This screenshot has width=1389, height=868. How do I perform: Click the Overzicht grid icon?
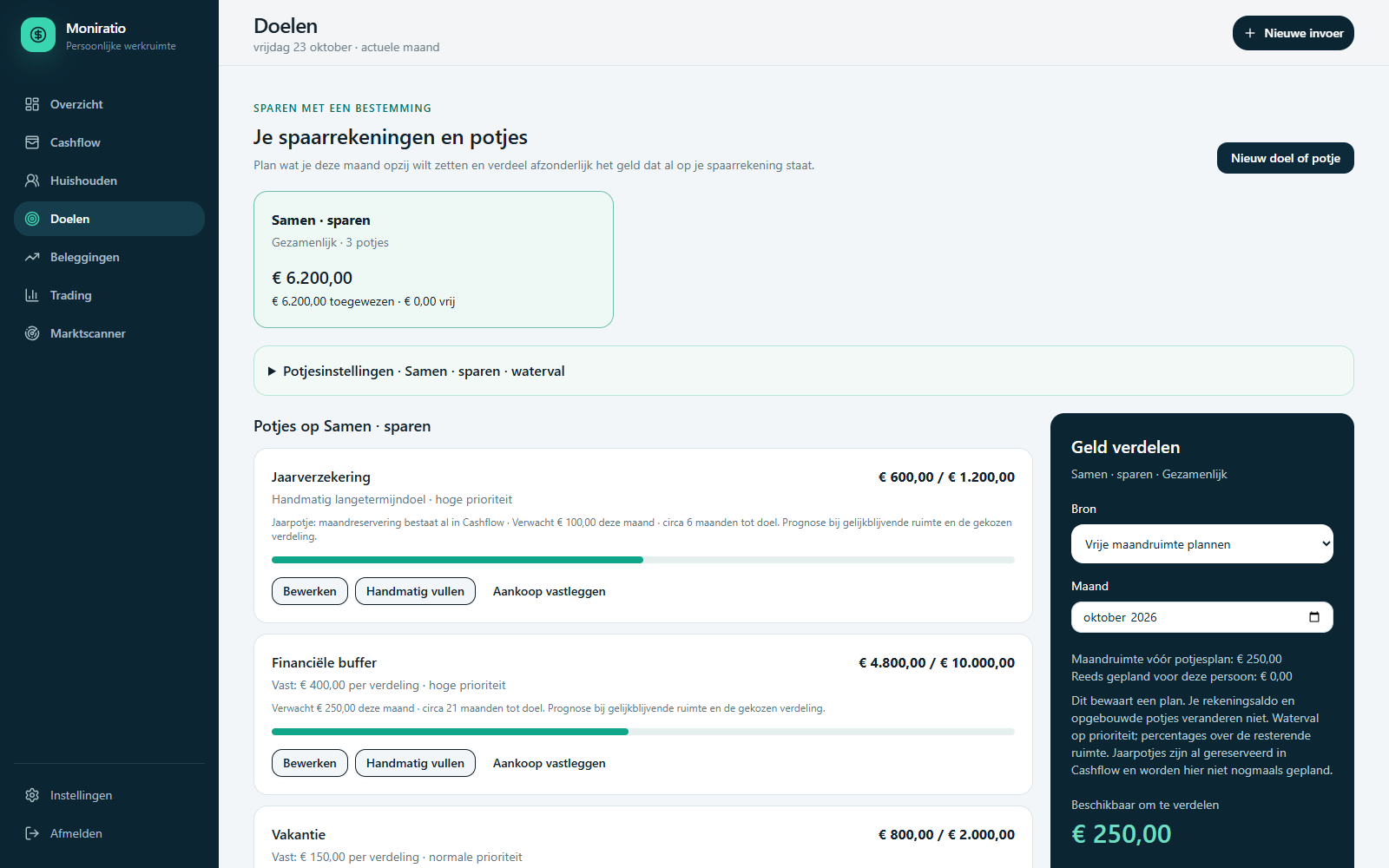(32, 104)
